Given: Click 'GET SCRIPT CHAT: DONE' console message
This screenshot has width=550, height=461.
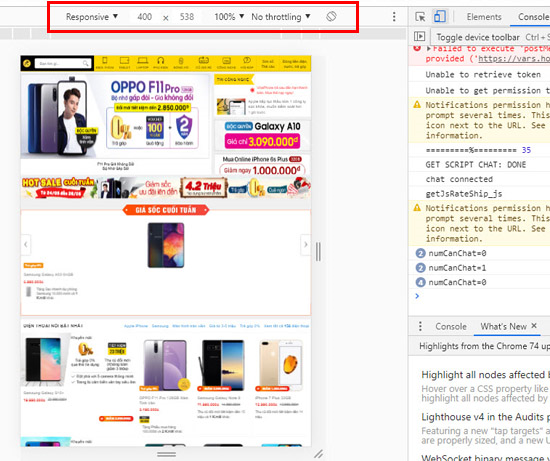Looking at the screenshot, I should [x=476, y=165].
